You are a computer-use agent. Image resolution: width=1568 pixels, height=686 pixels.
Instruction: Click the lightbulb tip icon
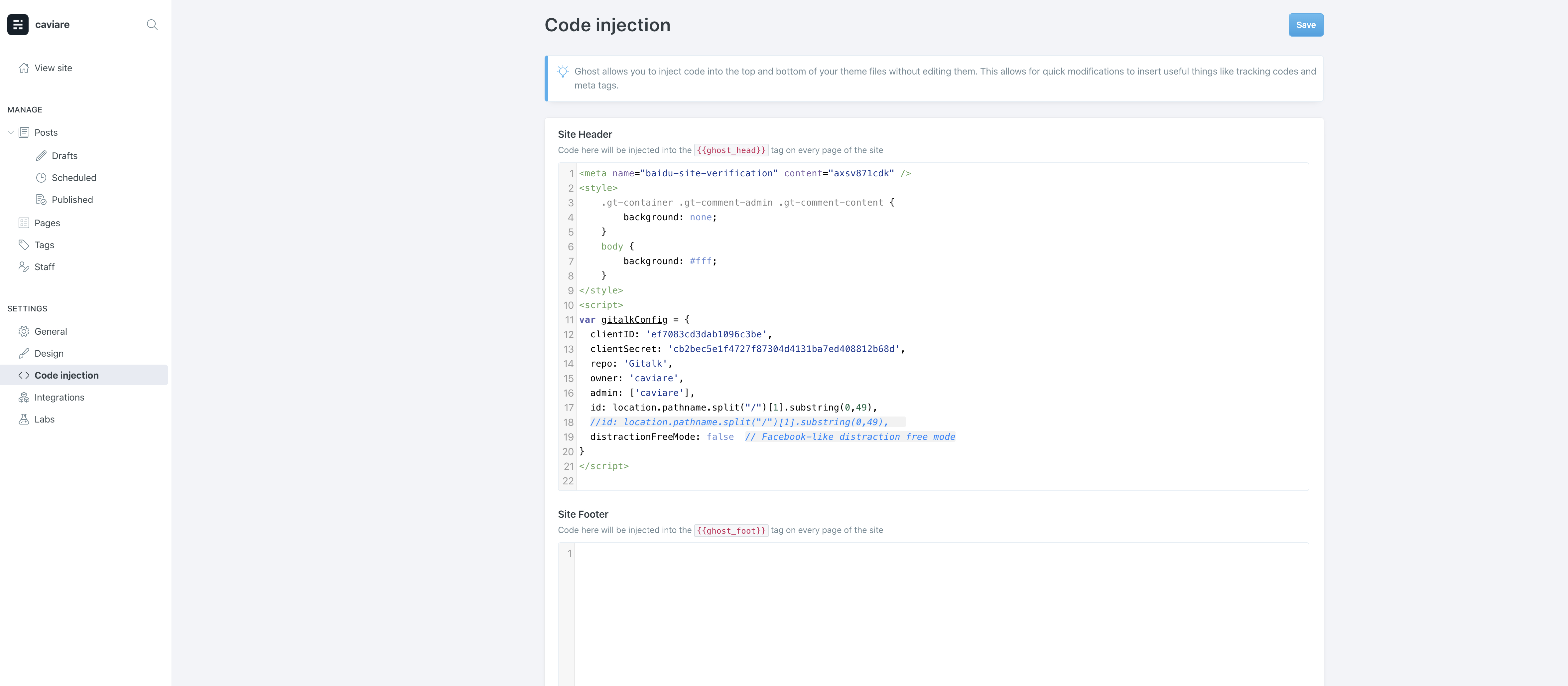click(x=563, y=71)
